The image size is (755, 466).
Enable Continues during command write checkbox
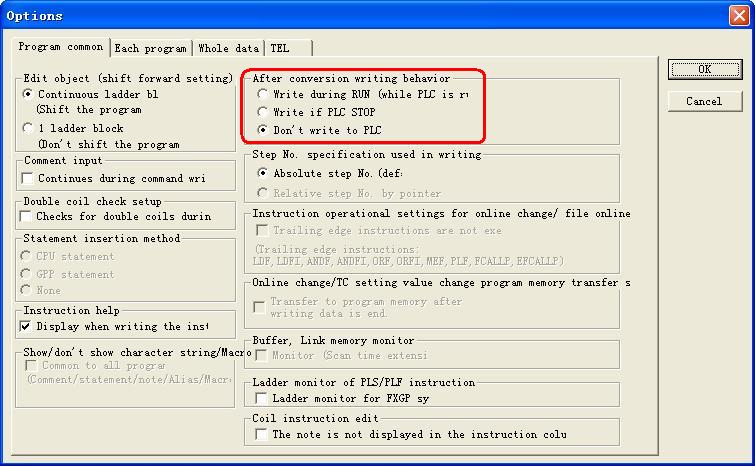tap(28, 179)
